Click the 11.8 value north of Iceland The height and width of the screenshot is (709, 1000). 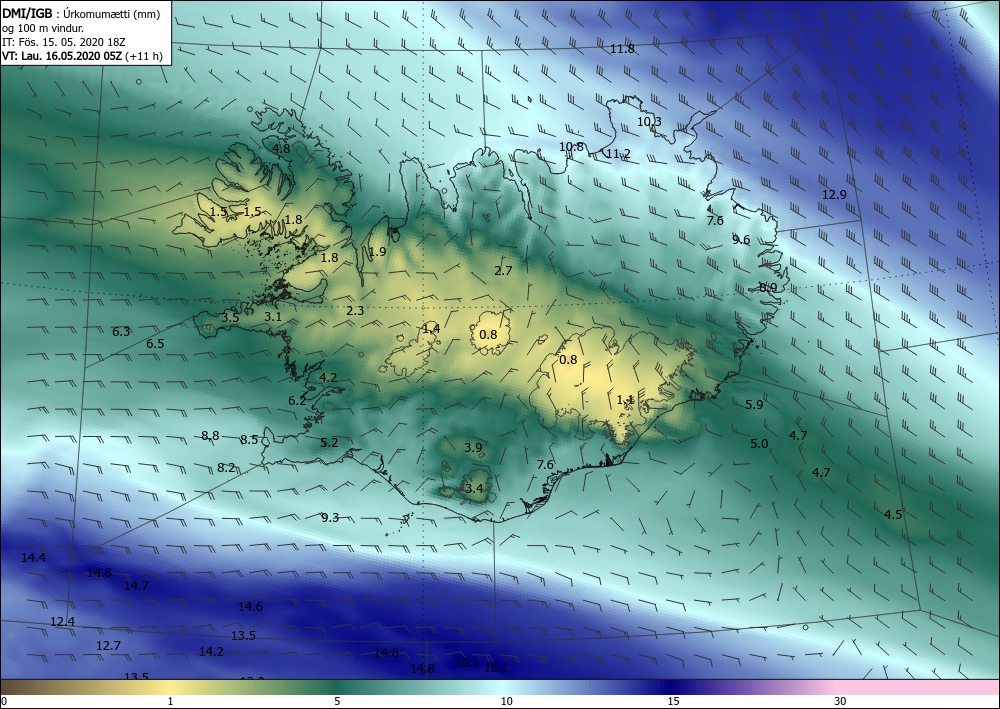622,48
